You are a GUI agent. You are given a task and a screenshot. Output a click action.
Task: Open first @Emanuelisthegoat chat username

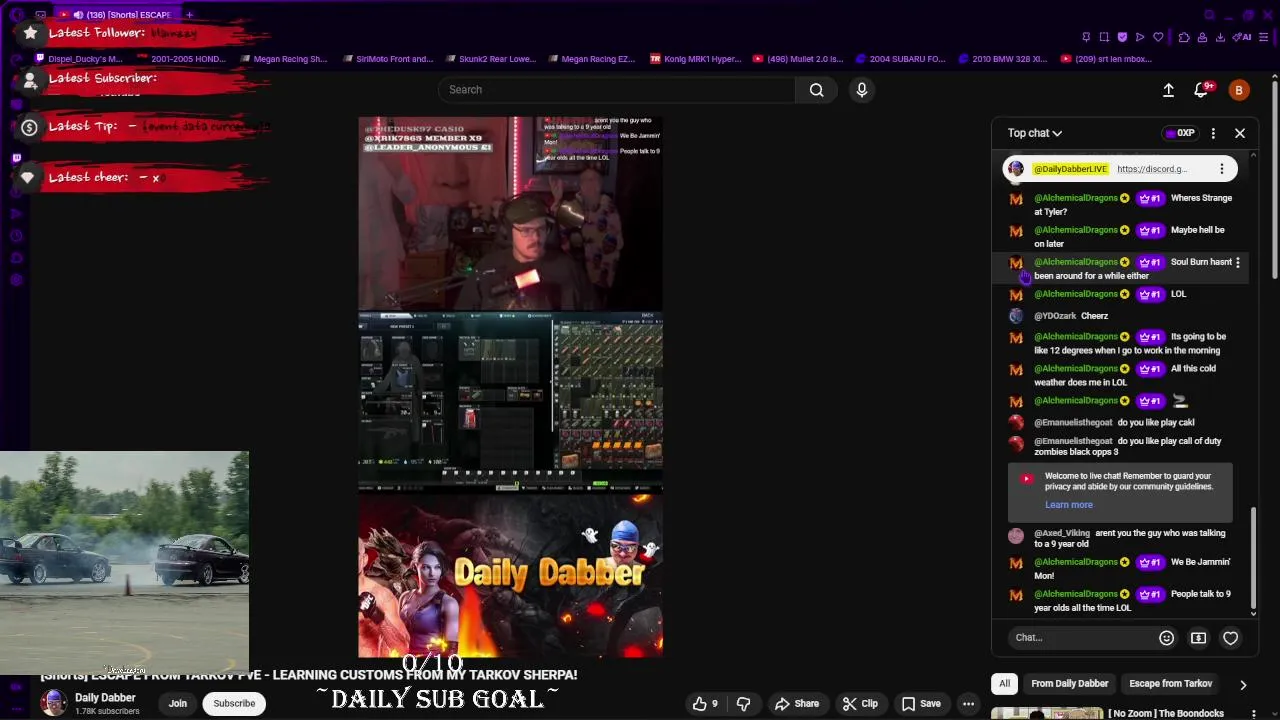[1073, 423]
